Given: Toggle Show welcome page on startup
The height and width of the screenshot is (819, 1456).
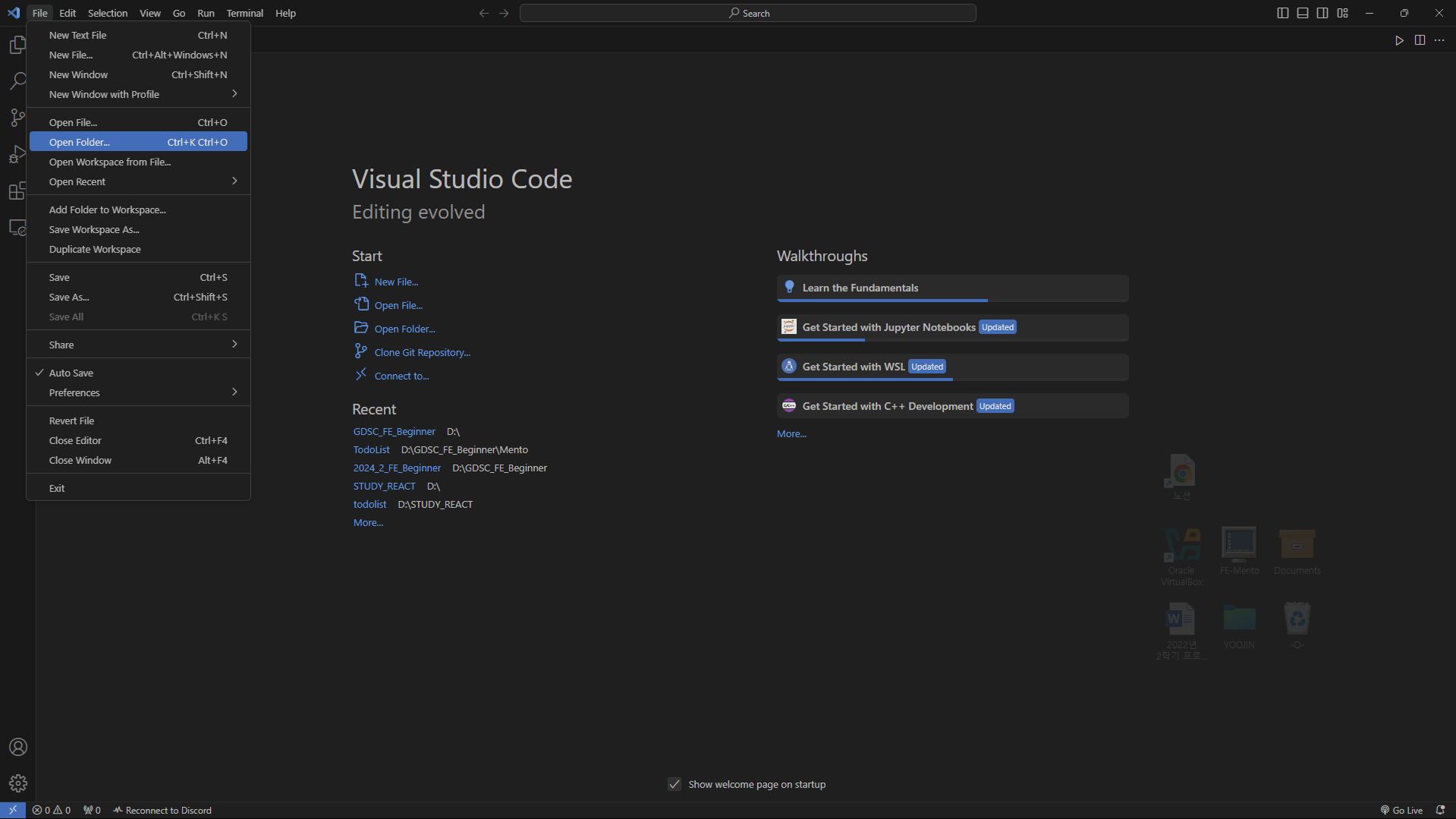Looking at the screenshot, I should coord(675,783).
